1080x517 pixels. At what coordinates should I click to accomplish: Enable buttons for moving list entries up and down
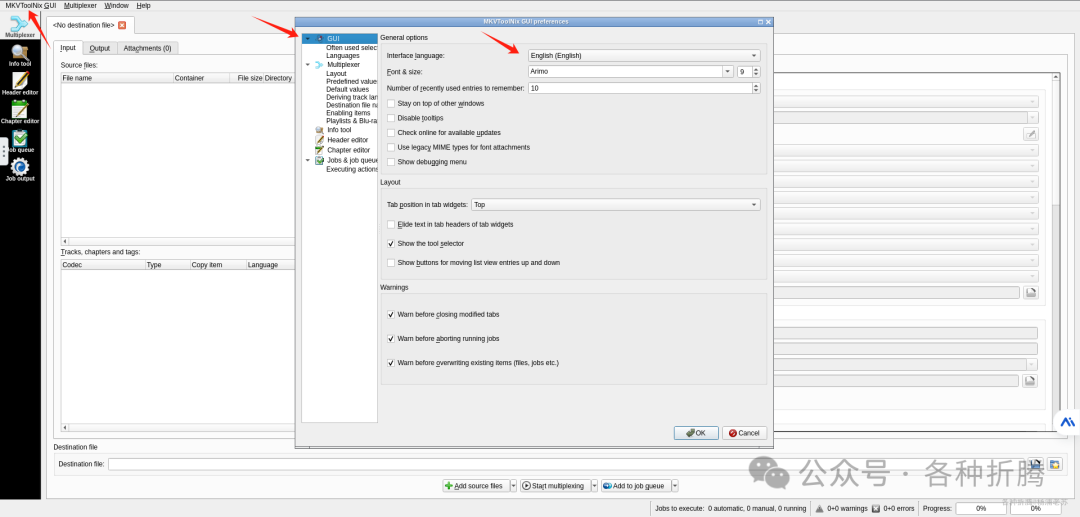pos(391,263)
